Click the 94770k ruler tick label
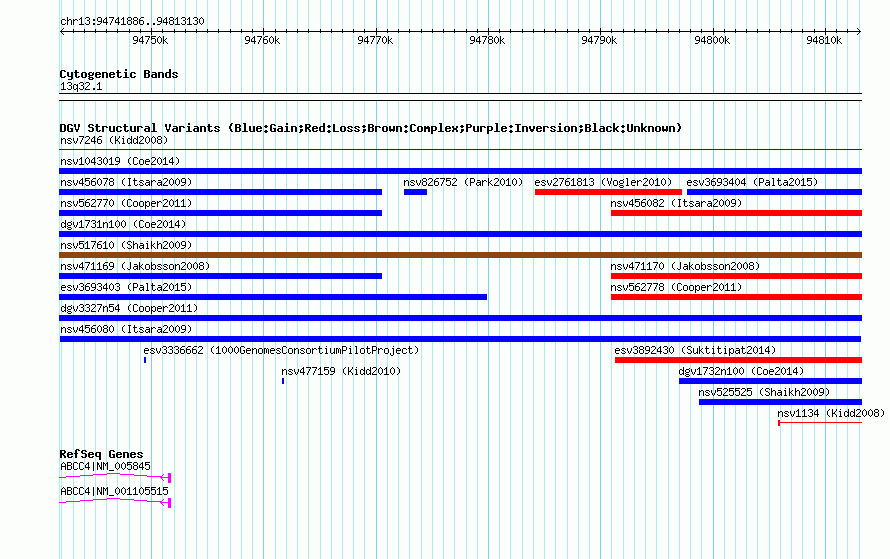890x559 pixels. (x=375, y=40)
